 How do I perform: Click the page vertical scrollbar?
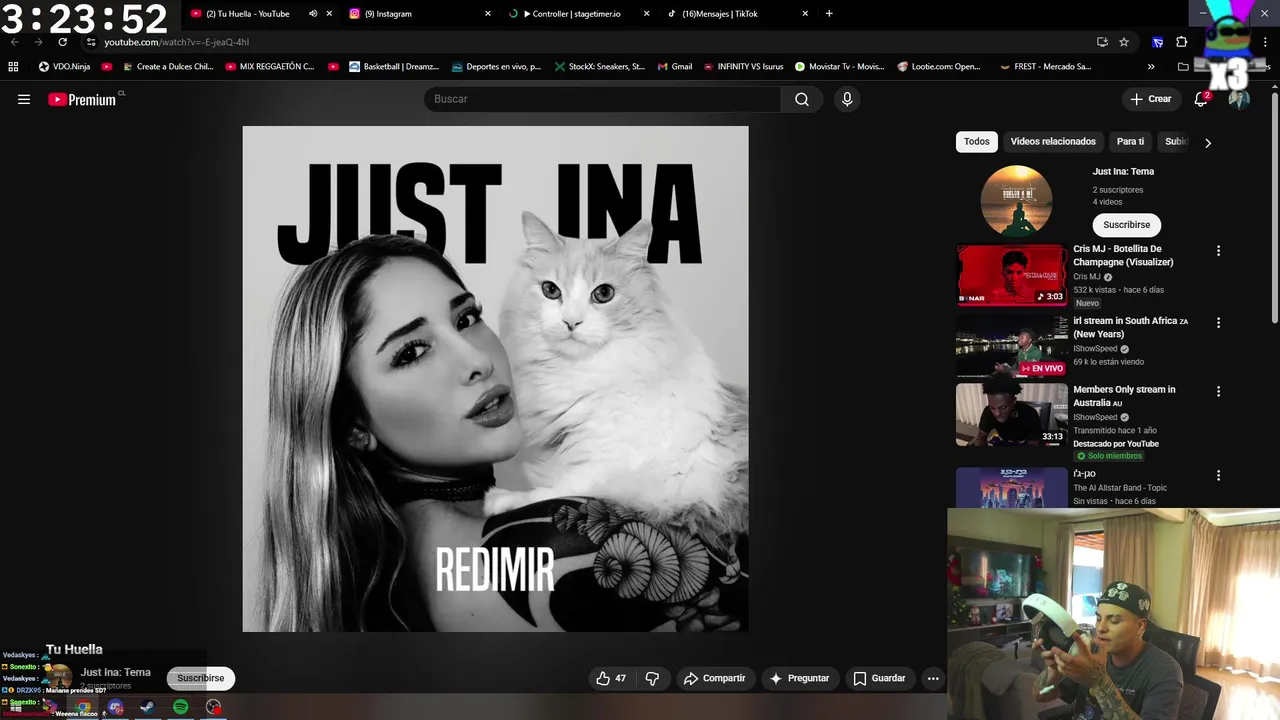[1274, 207]
